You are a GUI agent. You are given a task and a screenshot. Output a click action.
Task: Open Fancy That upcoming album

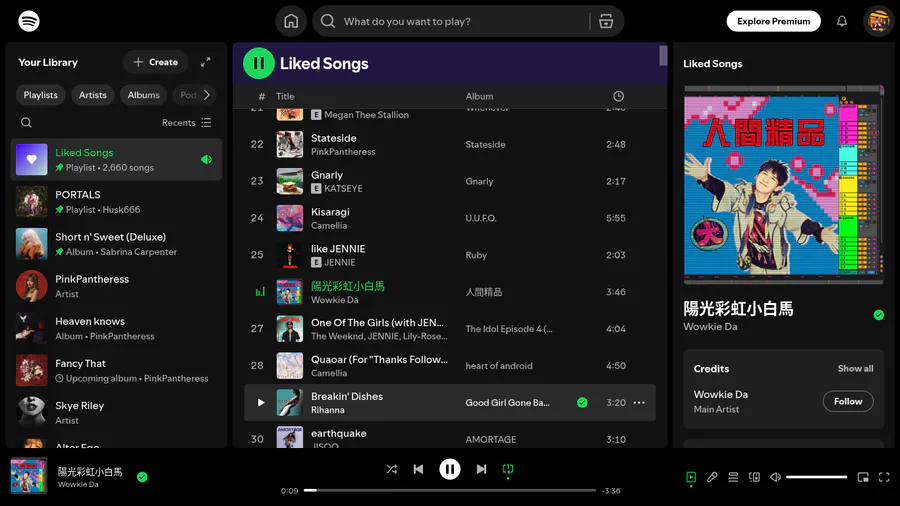point(116,370)
